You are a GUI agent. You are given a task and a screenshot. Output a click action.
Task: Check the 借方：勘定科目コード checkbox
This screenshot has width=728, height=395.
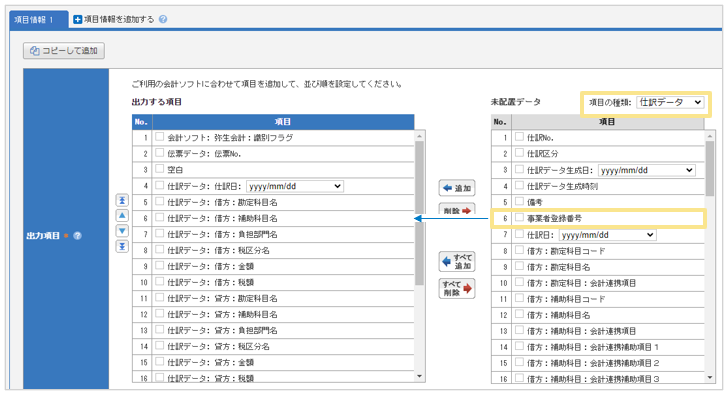[519, 250]
